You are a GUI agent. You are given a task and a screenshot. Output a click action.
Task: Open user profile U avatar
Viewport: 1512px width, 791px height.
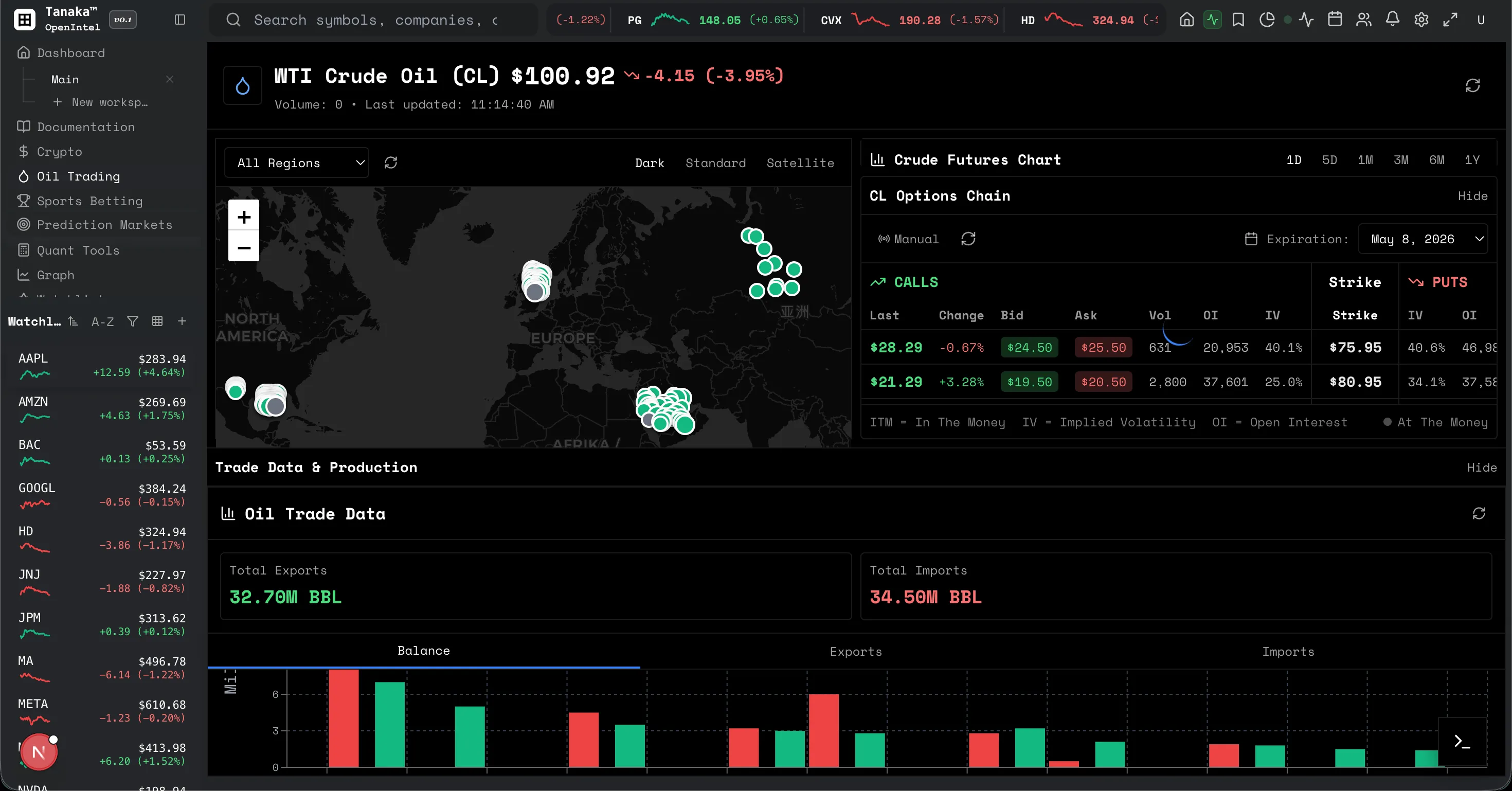1481,20
